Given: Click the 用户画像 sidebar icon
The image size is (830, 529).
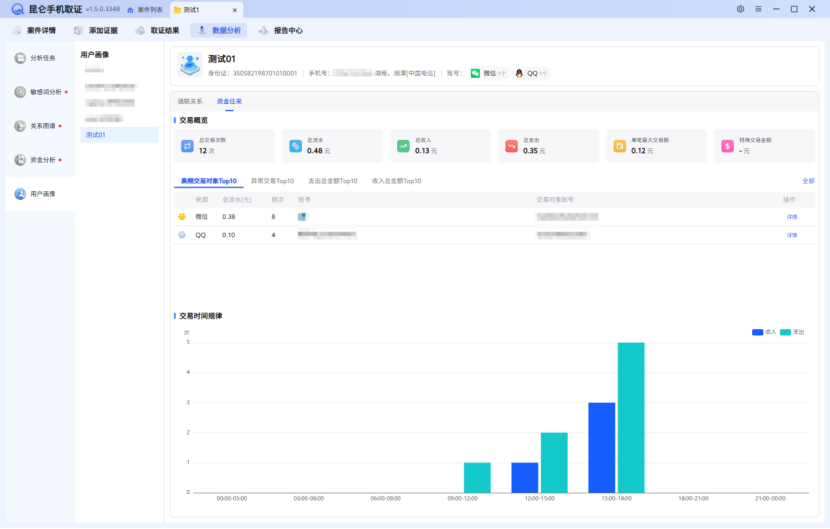Looking at the screenshot, I should tap(20, 194).
